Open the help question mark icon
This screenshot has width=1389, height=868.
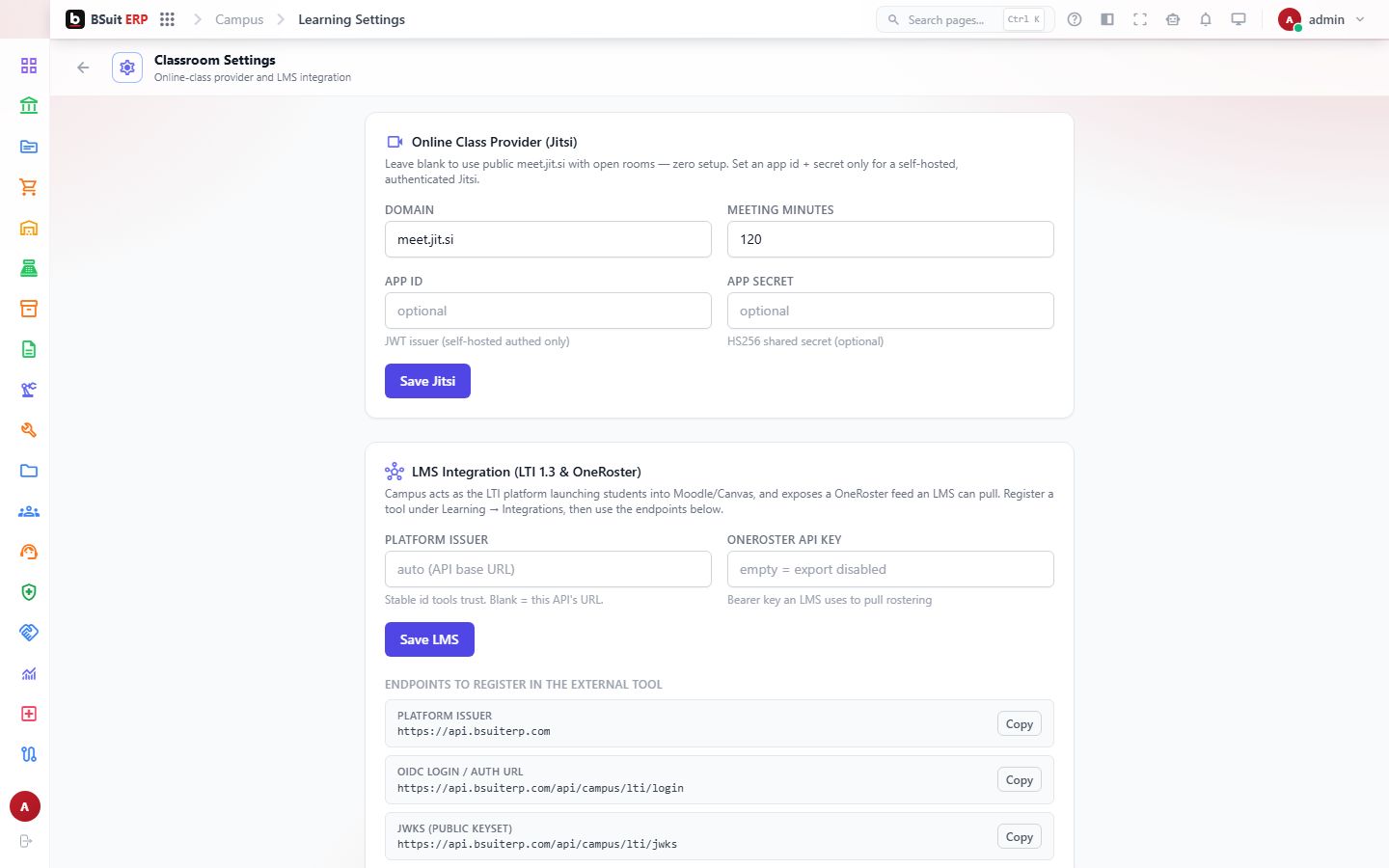pyautogui.click(x=1075, y=19)
